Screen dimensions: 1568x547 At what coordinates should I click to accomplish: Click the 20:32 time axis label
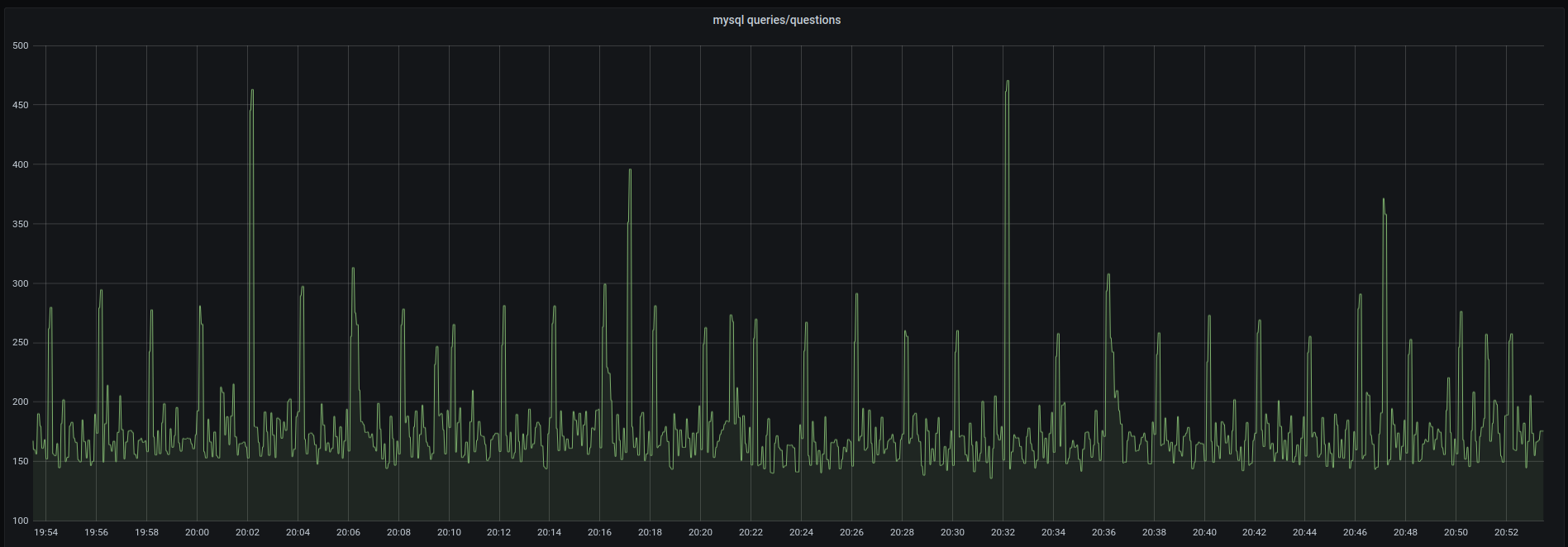(1003, 532)
